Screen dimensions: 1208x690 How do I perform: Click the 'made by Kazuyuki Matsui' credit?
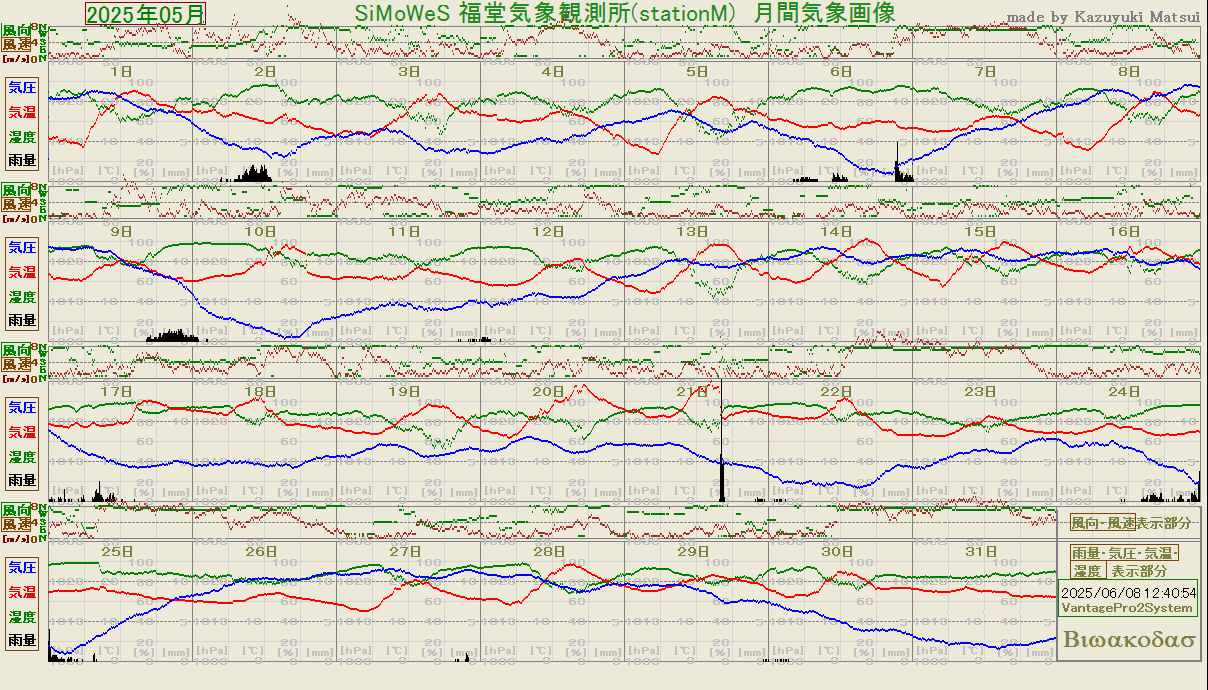pyautogui.click(x=1103, y=17)
